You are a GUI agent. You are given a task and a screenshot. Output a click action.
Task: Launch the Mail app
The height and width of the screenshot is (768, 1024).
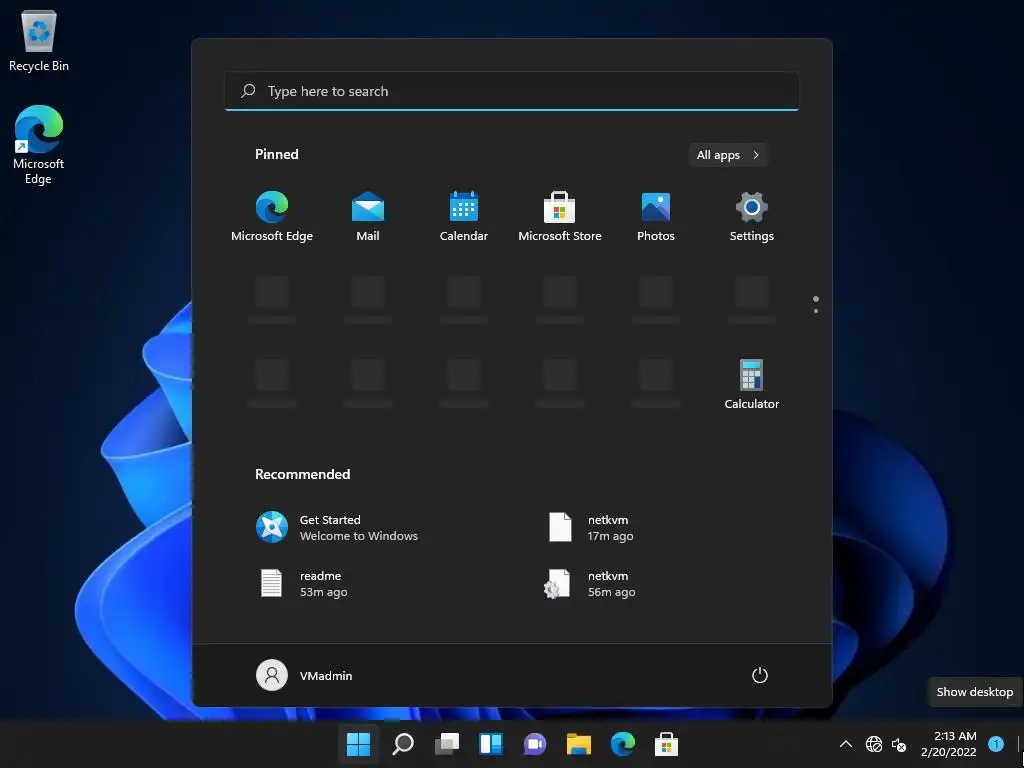[x=368, y=216]
